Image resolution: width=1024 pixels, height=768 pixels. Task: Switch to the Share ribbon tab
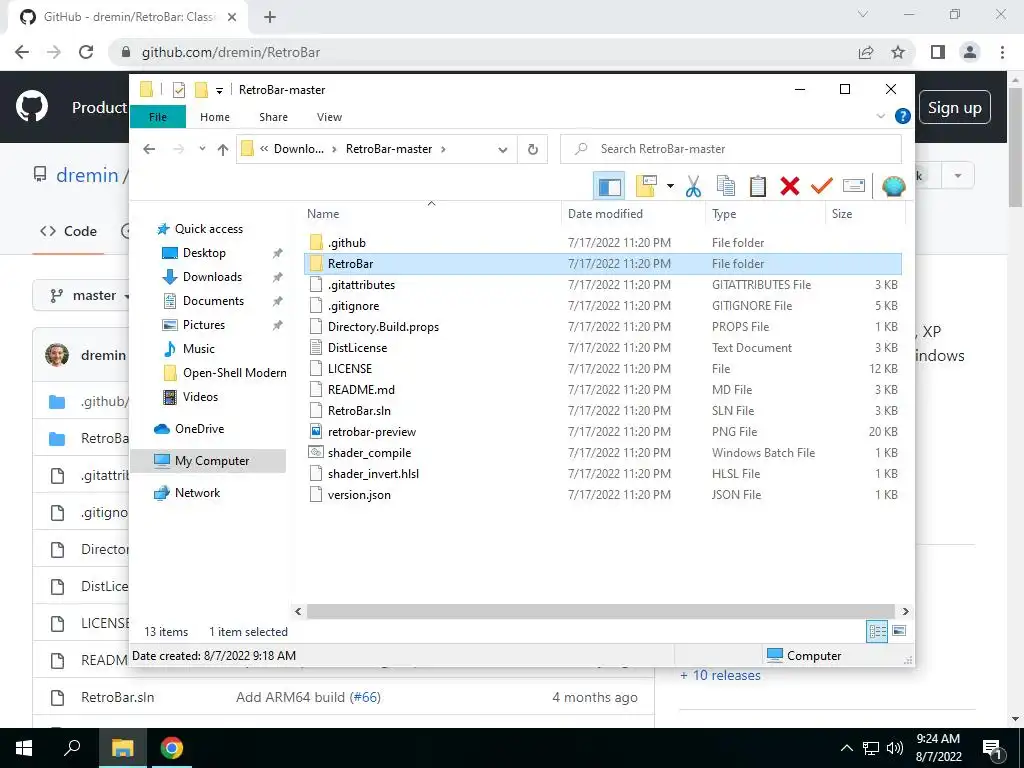(273, 117)
